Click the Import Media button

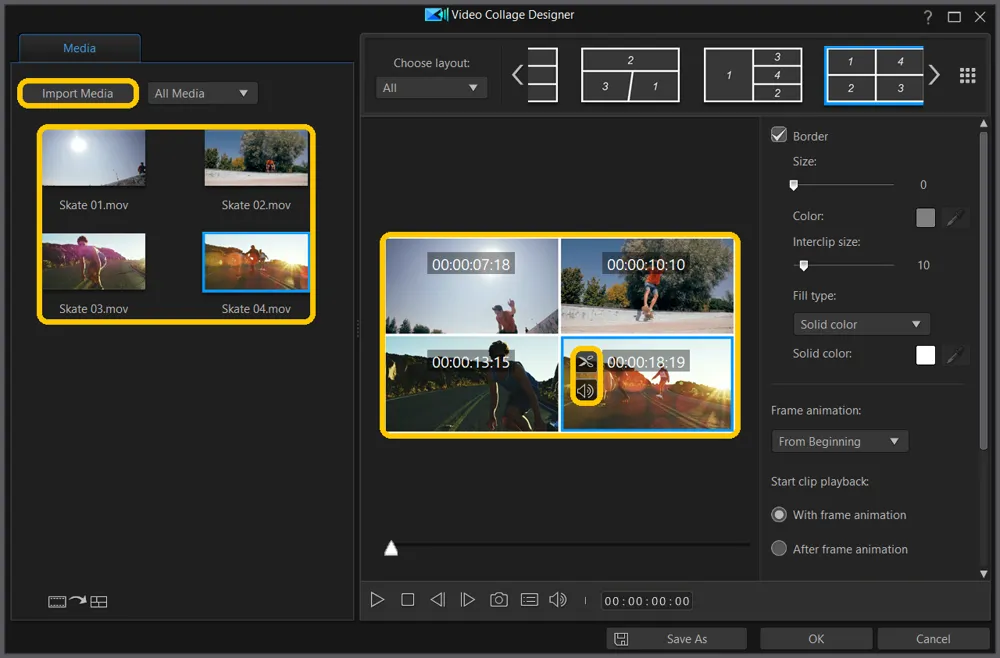coord(77,93)
